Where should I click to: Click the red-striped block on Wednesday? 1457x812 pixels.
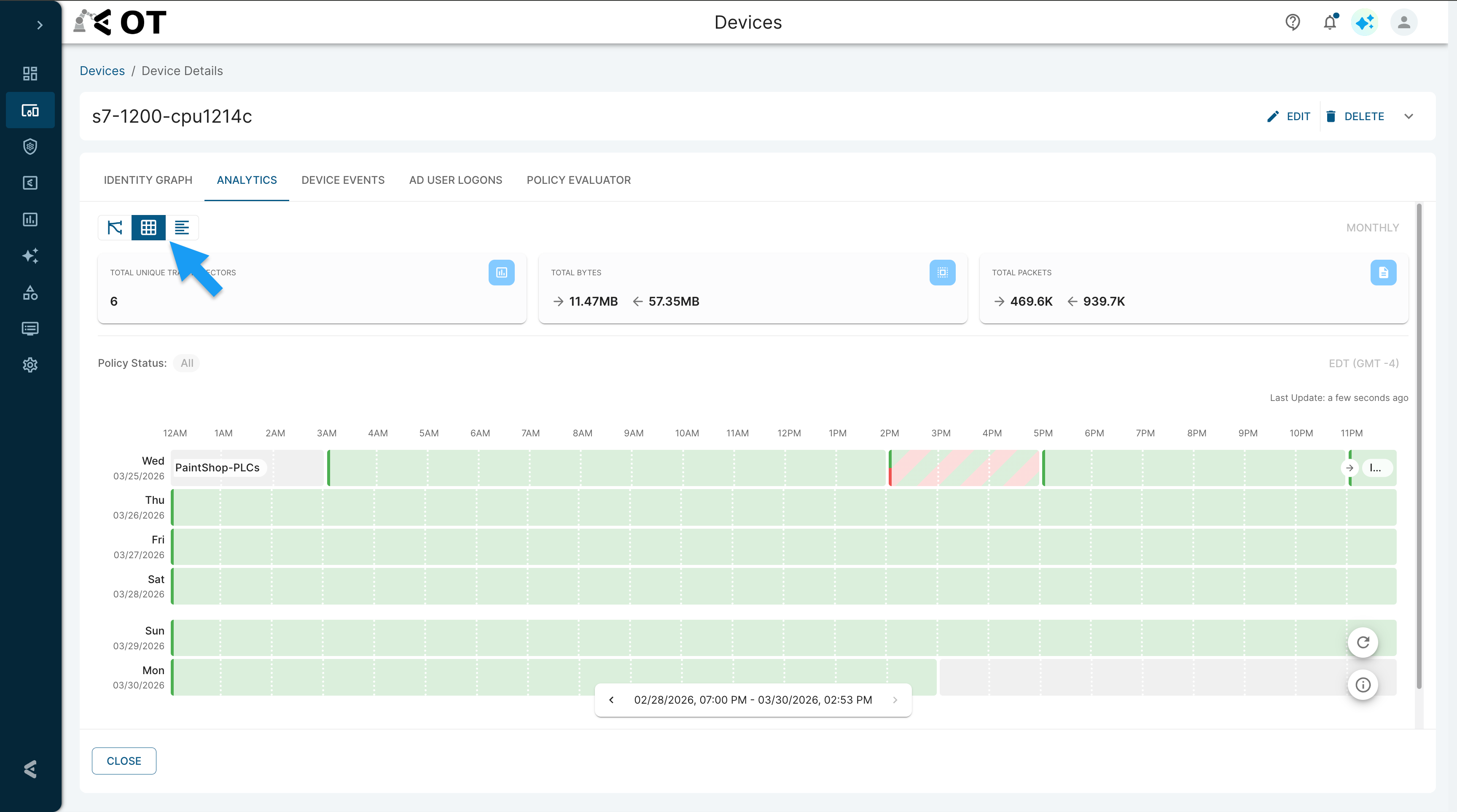pos(964,468)
